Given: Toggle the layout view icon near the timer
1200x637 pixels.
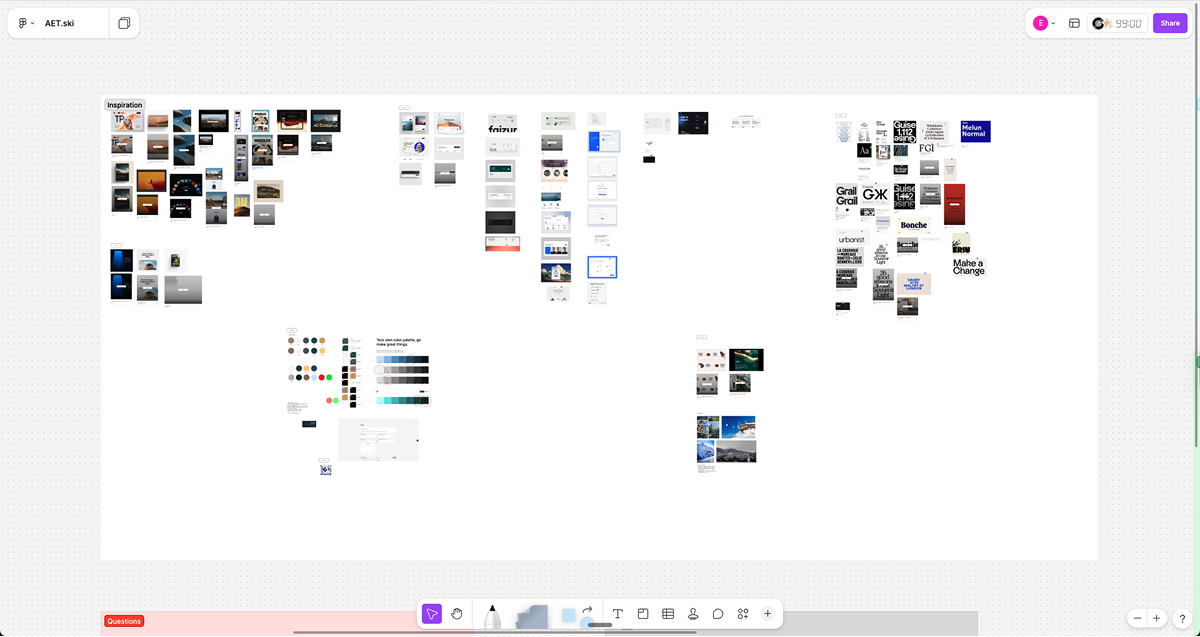Looking at the screenshot, I should click(x=1074, y=23).
